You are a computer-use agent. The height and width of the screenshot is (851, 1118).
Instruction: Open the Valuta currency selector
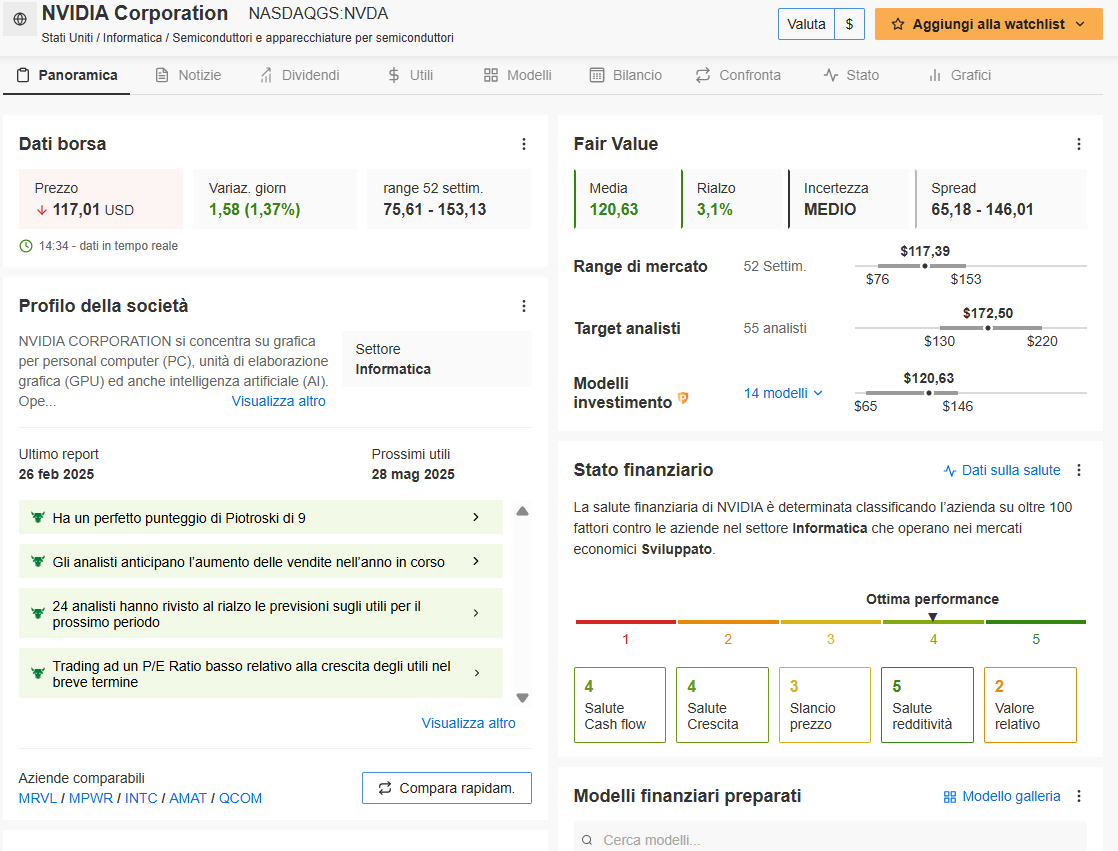(x=821, y=24)
